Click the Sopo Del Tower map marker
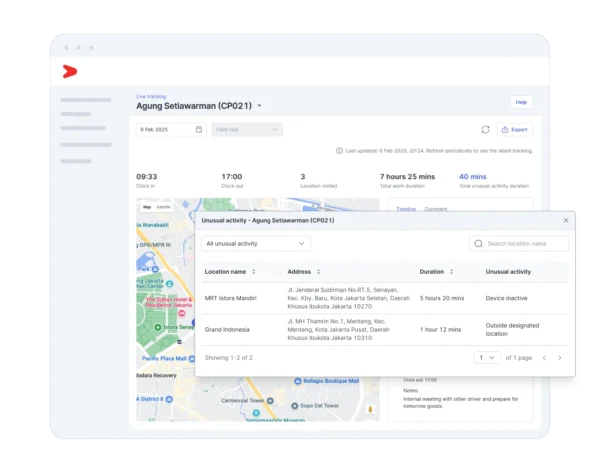 (294, 406)
